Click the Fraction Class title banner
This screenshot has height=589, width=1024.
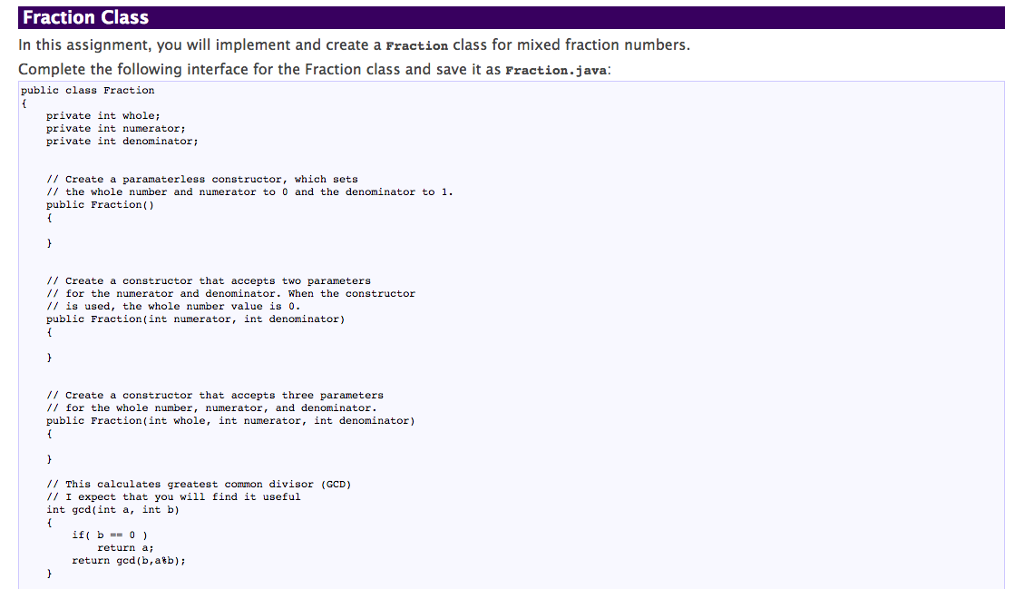pos(85,17)
